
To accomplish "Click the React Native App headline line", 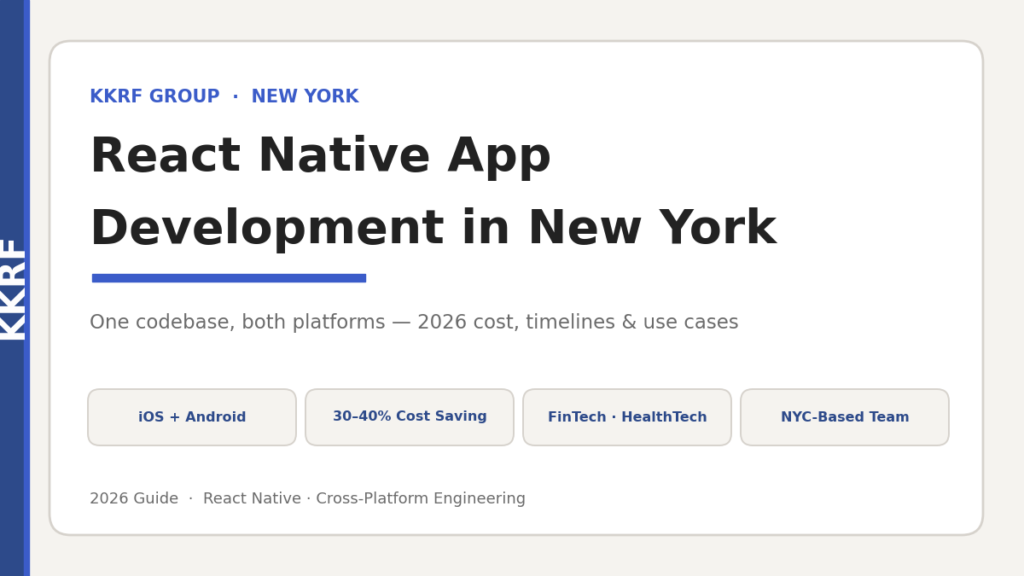I will (321, 156).
